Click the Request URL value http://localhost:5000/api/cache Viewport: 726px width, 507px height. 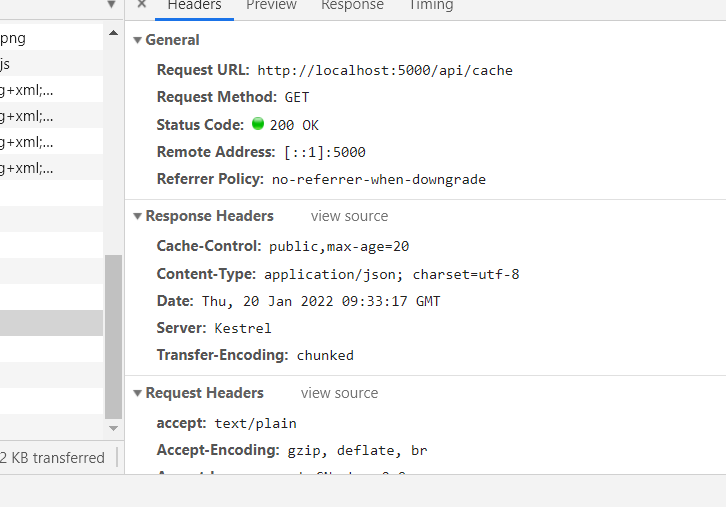(x=385, y=70)
